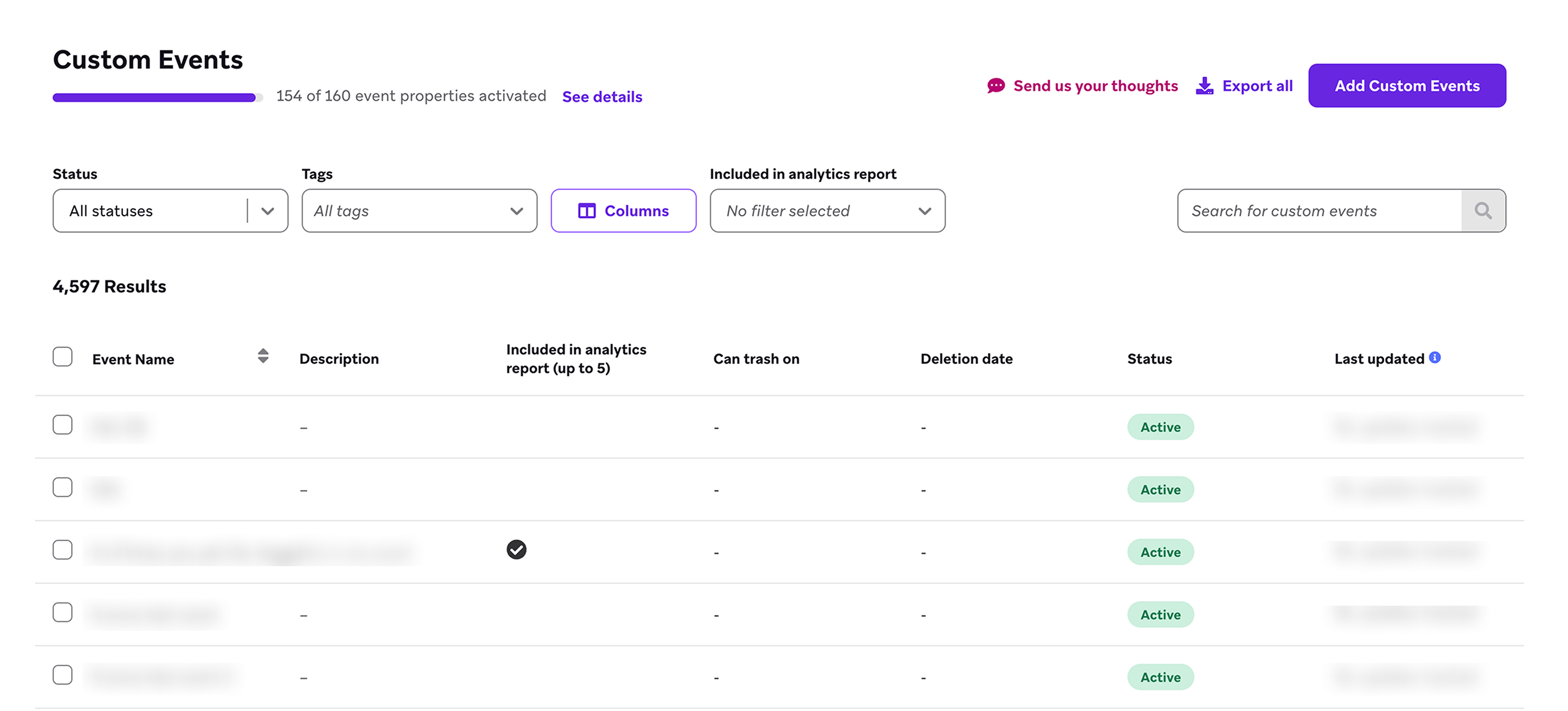Check the third event row checkbox
The image size is (1568, 711).
[62, 550]
